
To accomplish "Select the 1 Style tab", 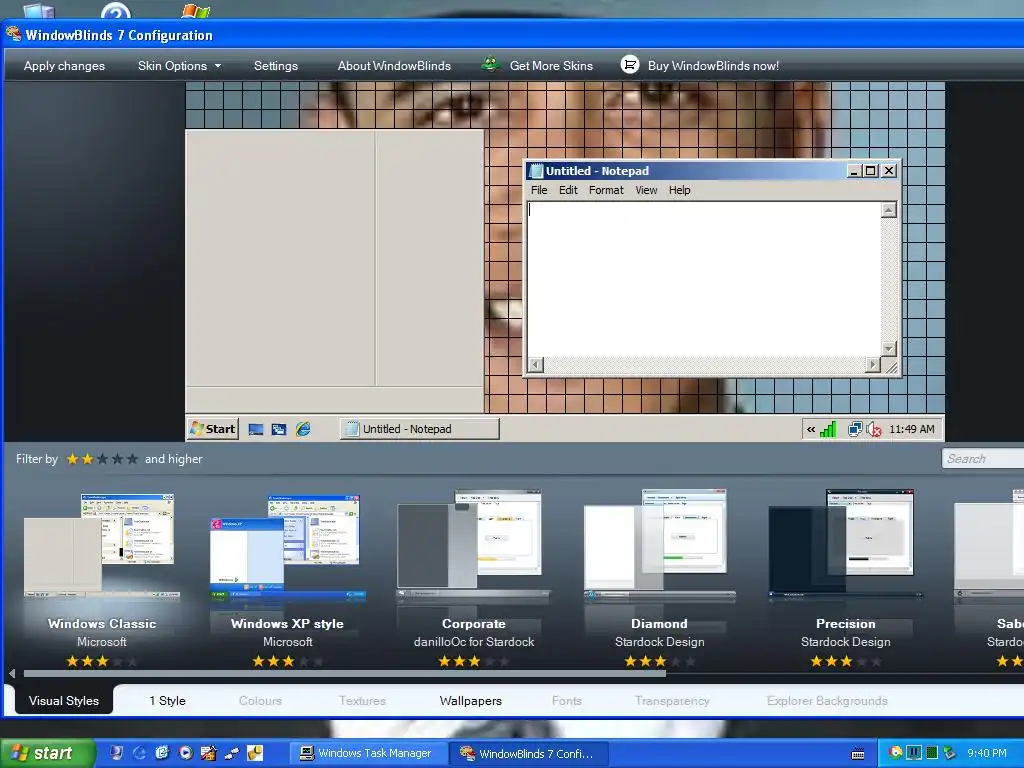I will 167,701.
